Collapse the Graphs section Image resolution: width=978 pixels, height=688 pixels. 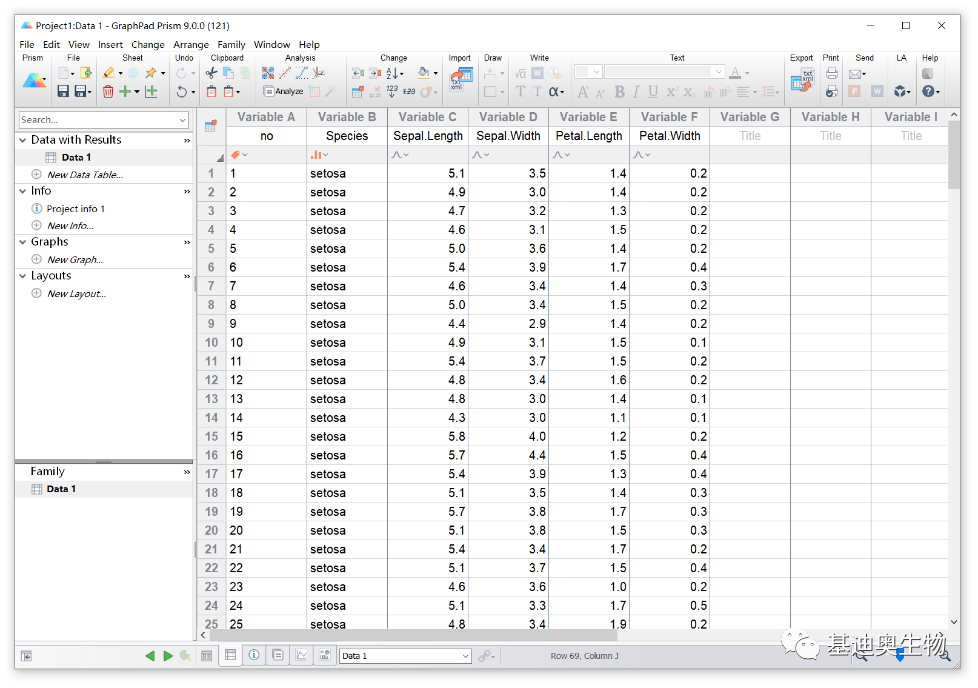(22, 242)
